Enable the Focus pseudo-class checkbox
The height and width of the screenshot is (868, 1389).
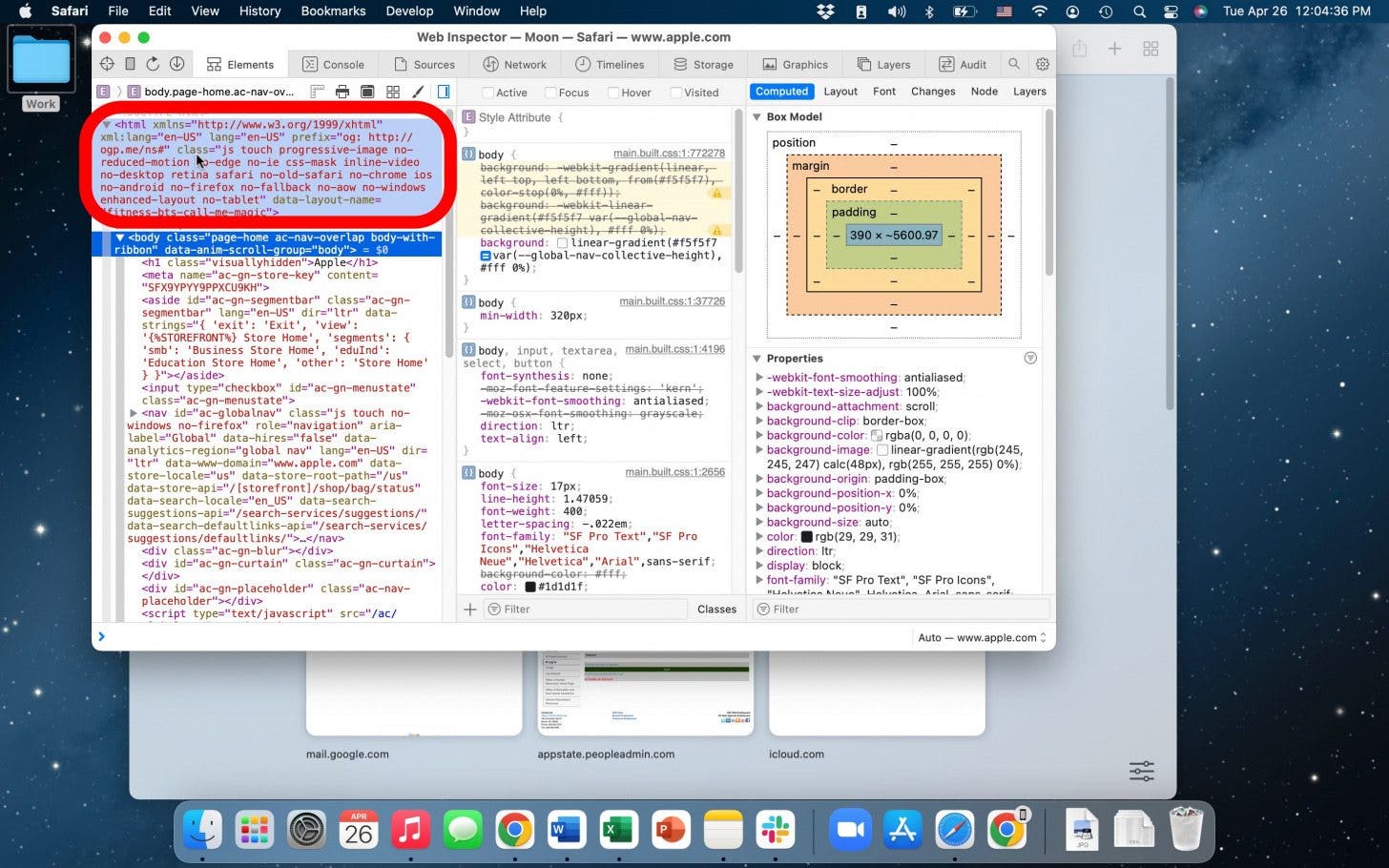tap(550, 93)
